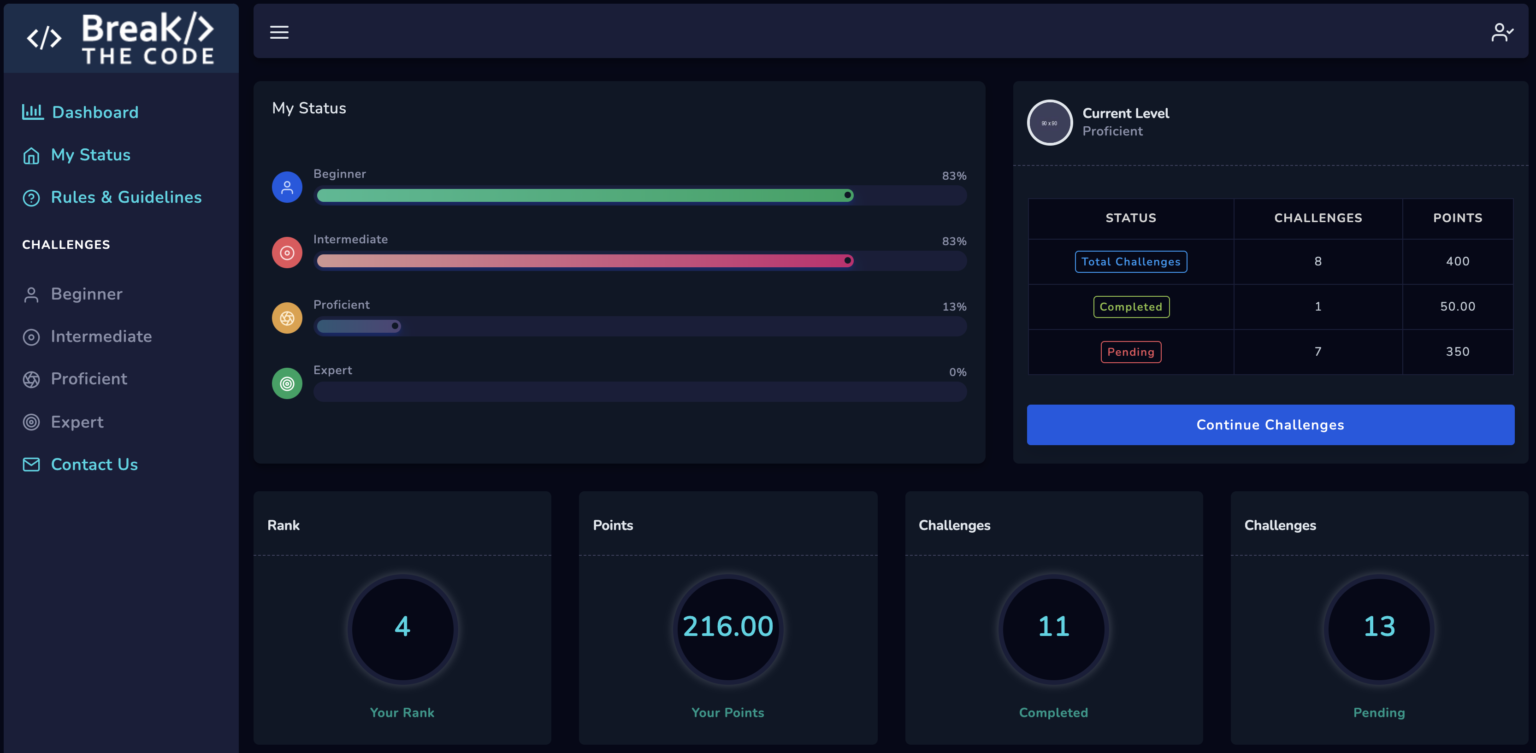
Task: Click the Pending status badge
Action: tap(1131, 352)
